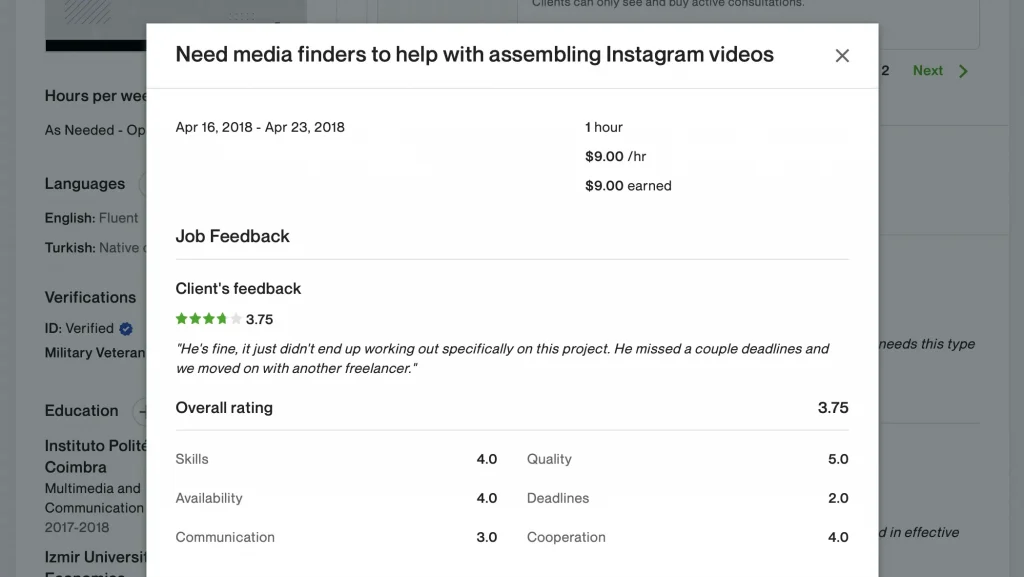The width and height of the screenshot is (1024, 577).
Task: Click the $9.00 earned amount
Action: click(628, 186)
